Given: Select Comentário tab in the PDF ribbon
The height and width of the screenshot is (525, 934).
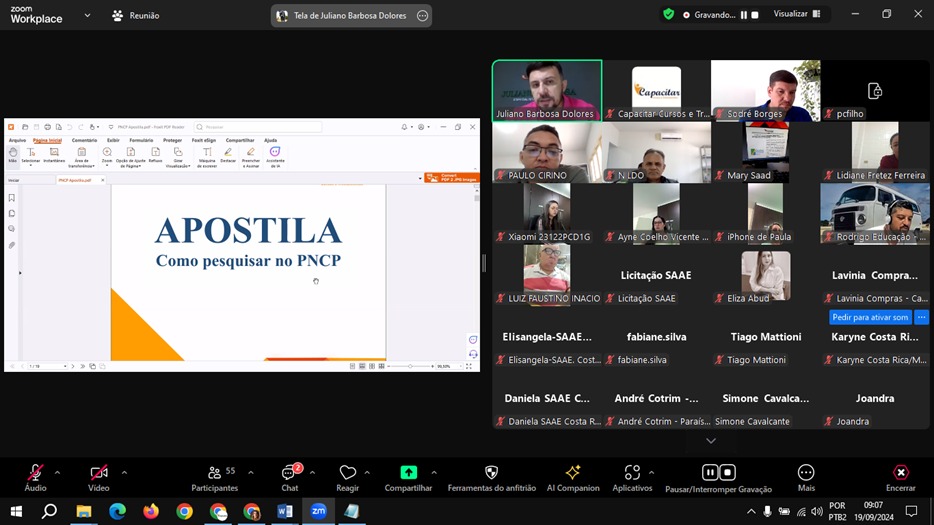Looking at the screenshot, I should [84, 140].
